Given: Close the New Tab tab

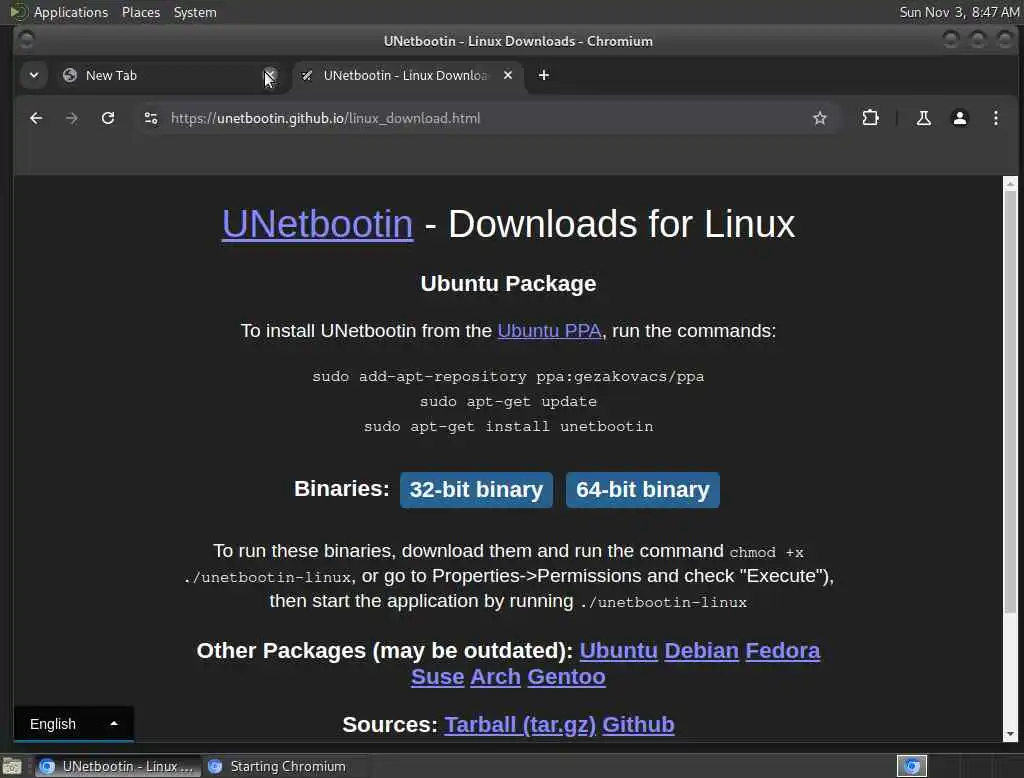Looking at the screenshot, I should coord(270,75).
